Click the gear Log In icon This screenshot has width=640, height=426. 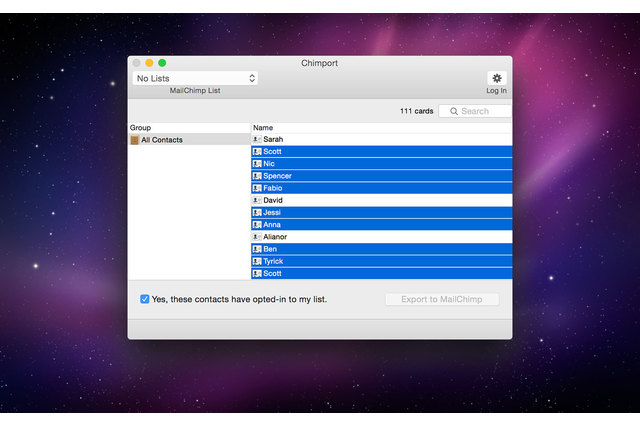496,78
